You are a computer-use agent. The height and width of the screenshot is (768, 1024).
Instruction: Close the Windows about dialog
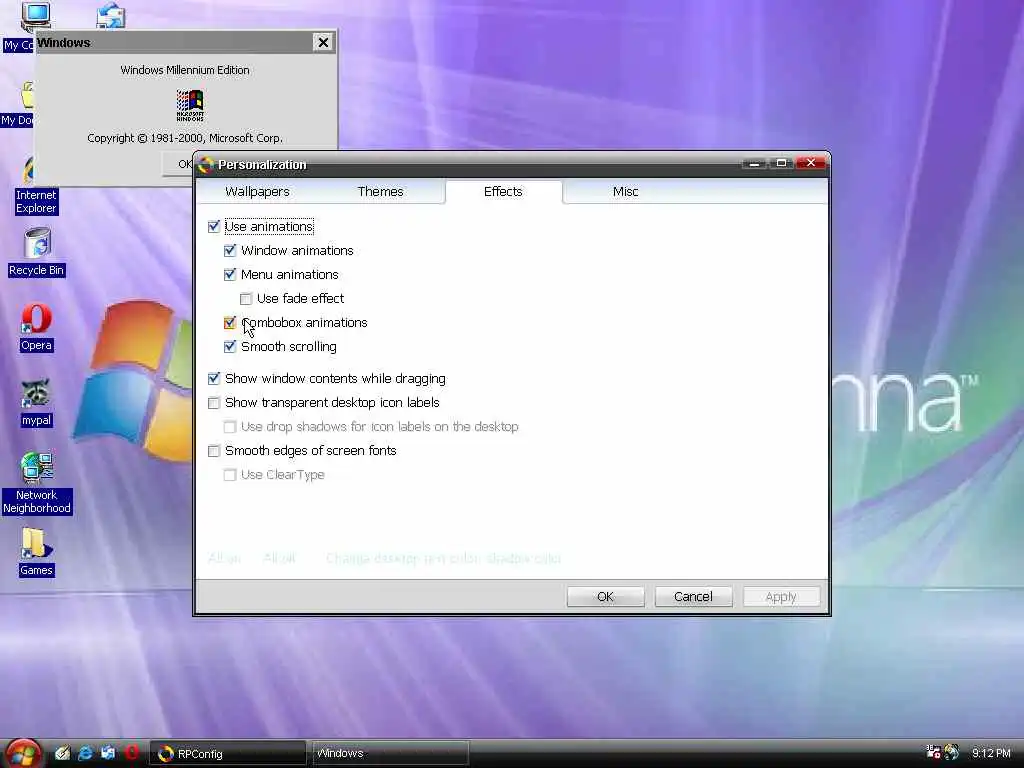pyautogui.click(x=323, y=42)
